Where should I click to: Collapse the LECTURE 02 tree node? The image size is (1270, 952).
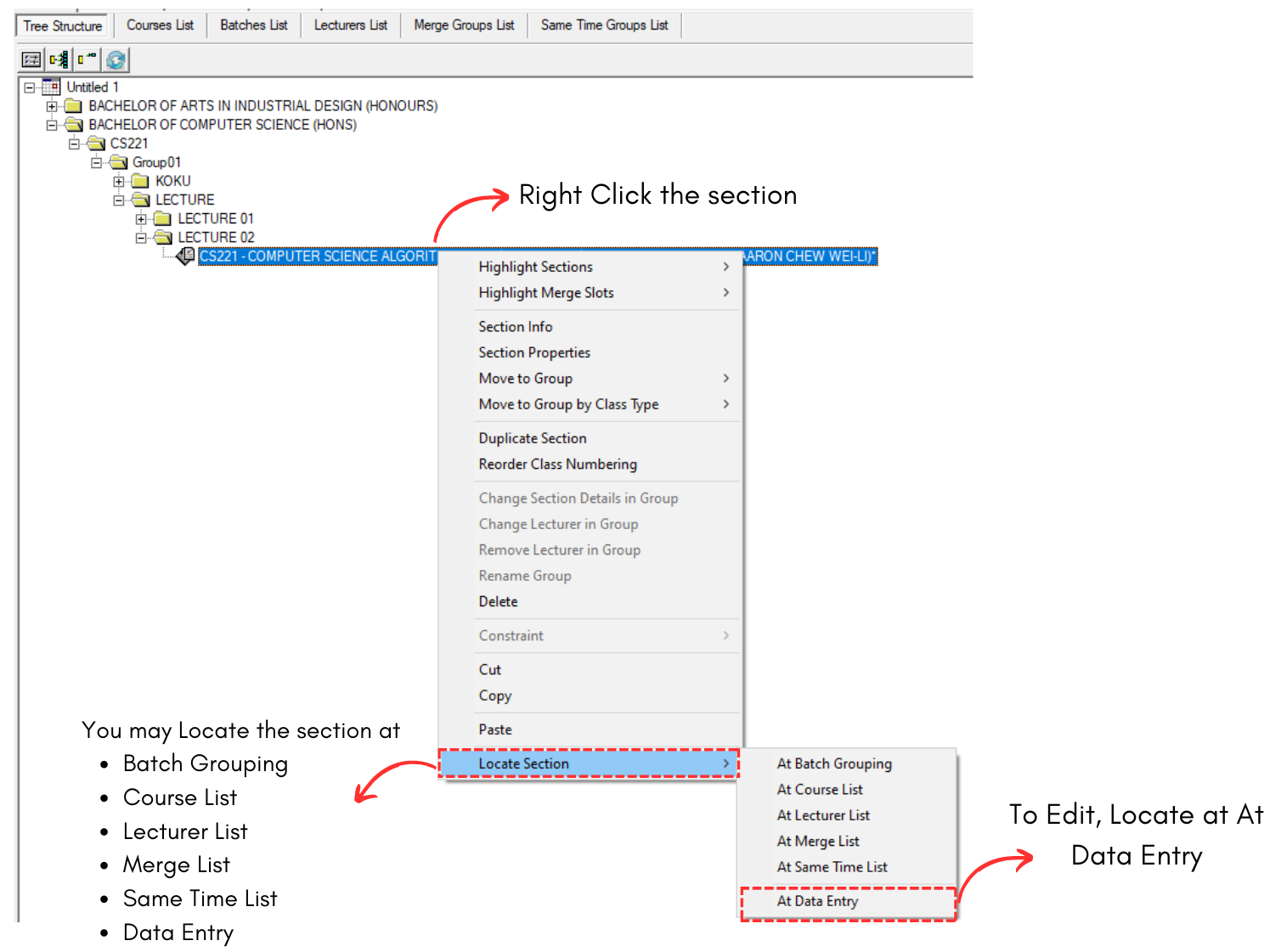pos(141,238)
